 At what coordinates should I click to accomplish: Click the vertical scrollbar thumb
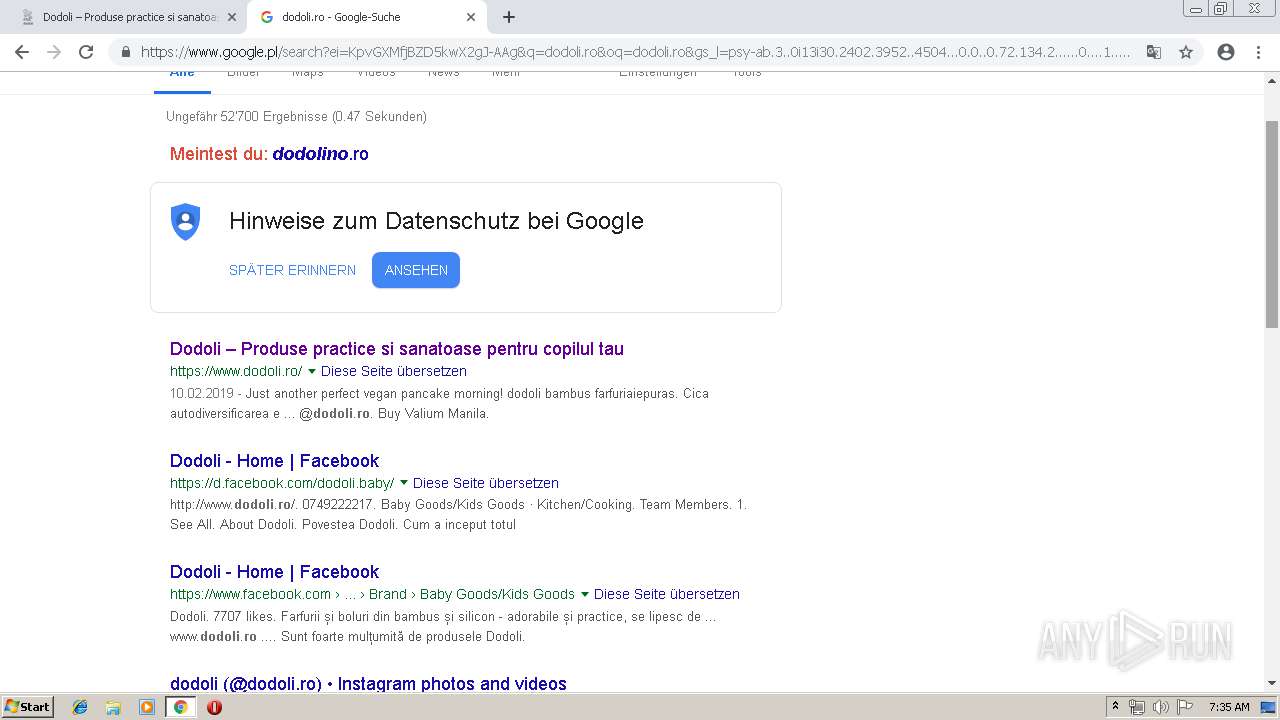coord(1272,223)
